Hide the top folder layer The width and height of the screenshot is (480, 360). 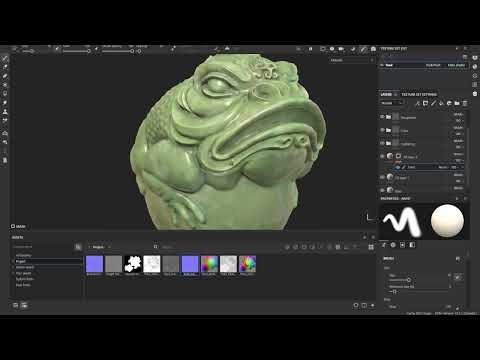[382, 117]
